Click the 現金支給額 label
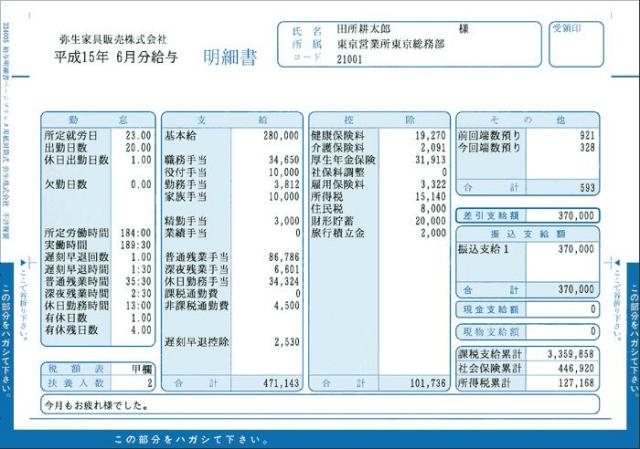 [x=490, y=309]
